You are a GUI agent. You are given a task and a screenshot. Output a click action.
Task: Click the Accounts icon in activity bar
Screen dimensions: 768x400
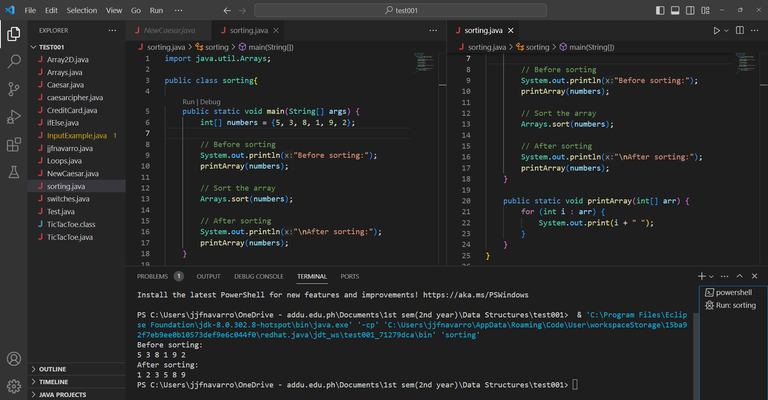tap(14, 359)
